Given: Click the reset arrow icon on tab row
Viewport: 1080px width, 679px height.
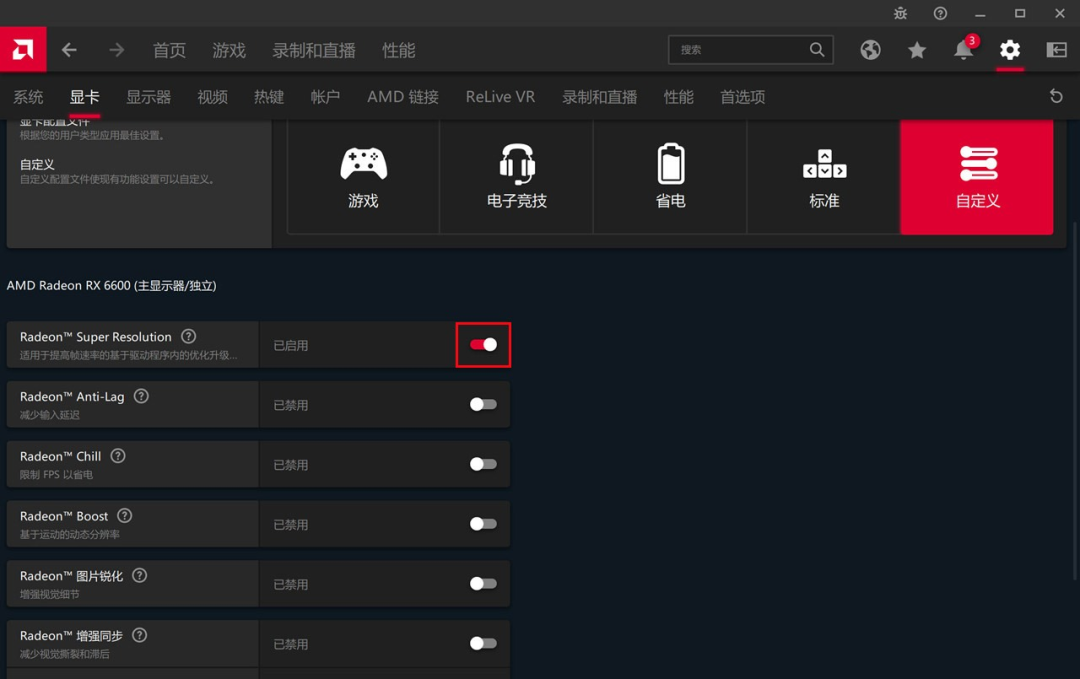Looking at the screenshot, I should [1056, 96].
